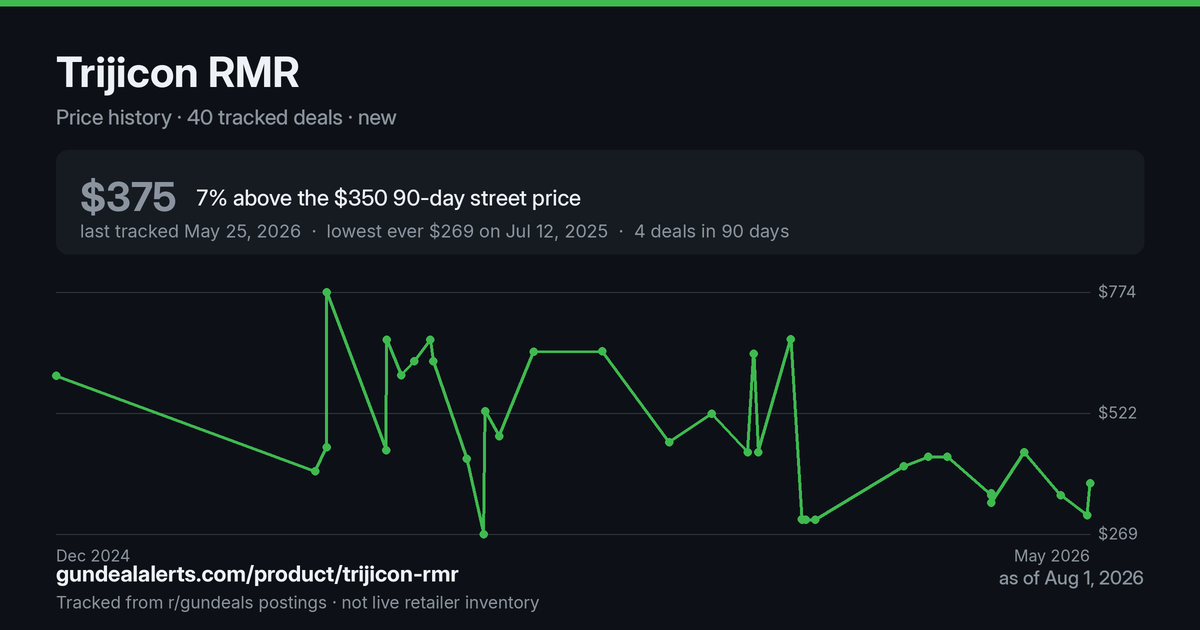
Task: Click the green progress bar at top
Action: coord(600,3)
